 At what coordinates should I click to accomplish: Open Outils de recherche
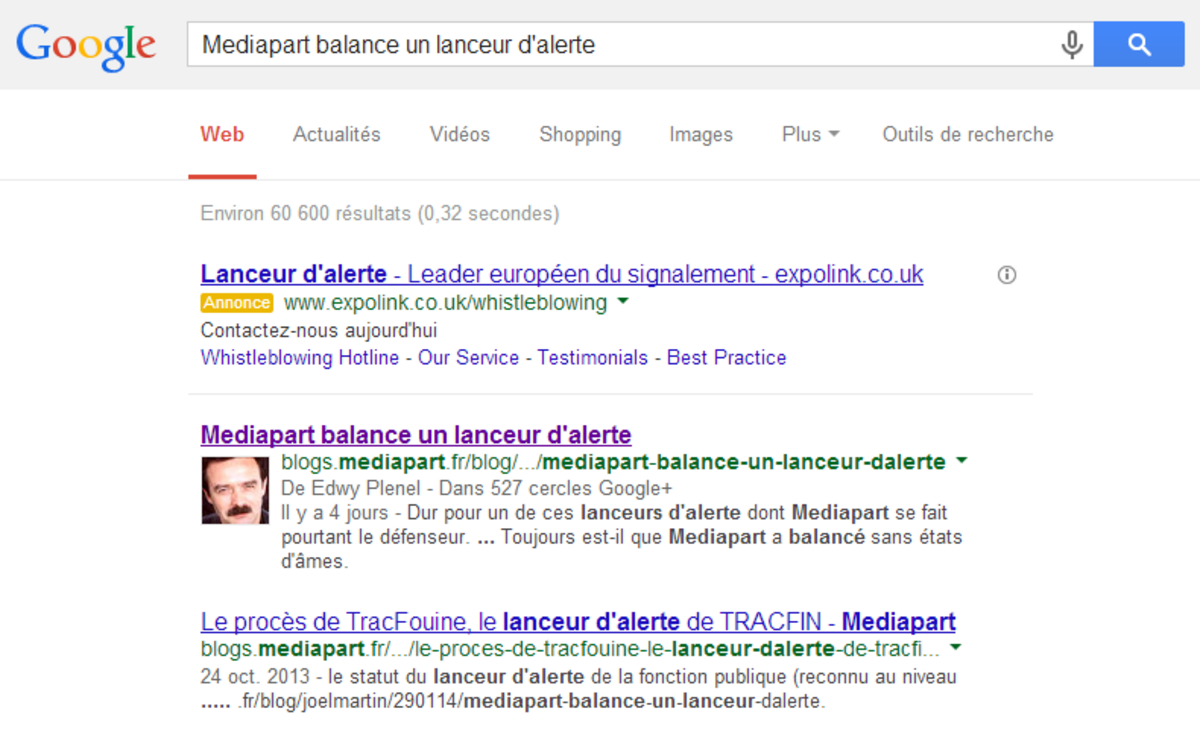[968, 135]
